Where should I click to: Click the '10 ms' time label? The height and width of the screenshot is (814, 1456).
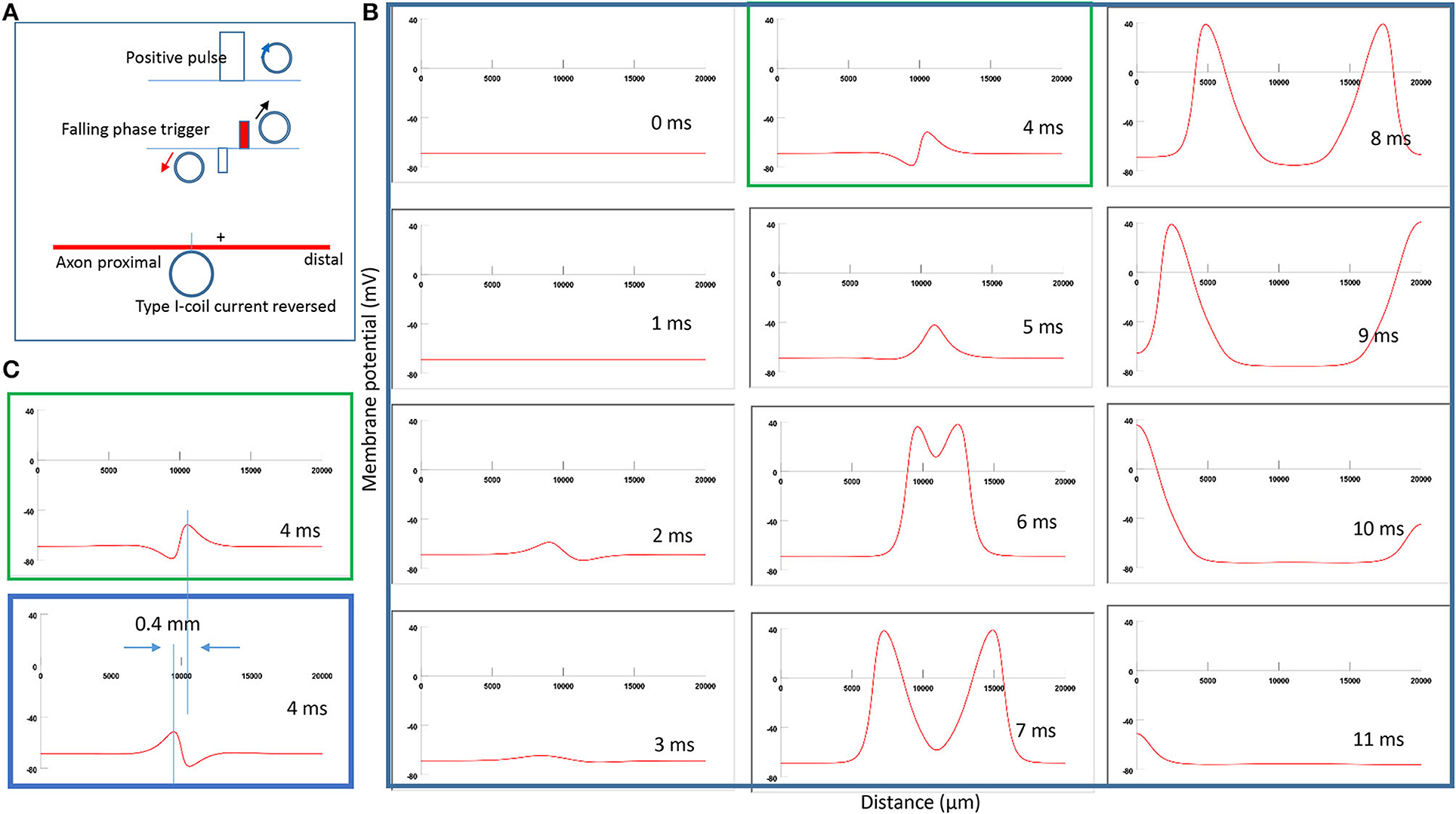click(x=1377, y=529)
